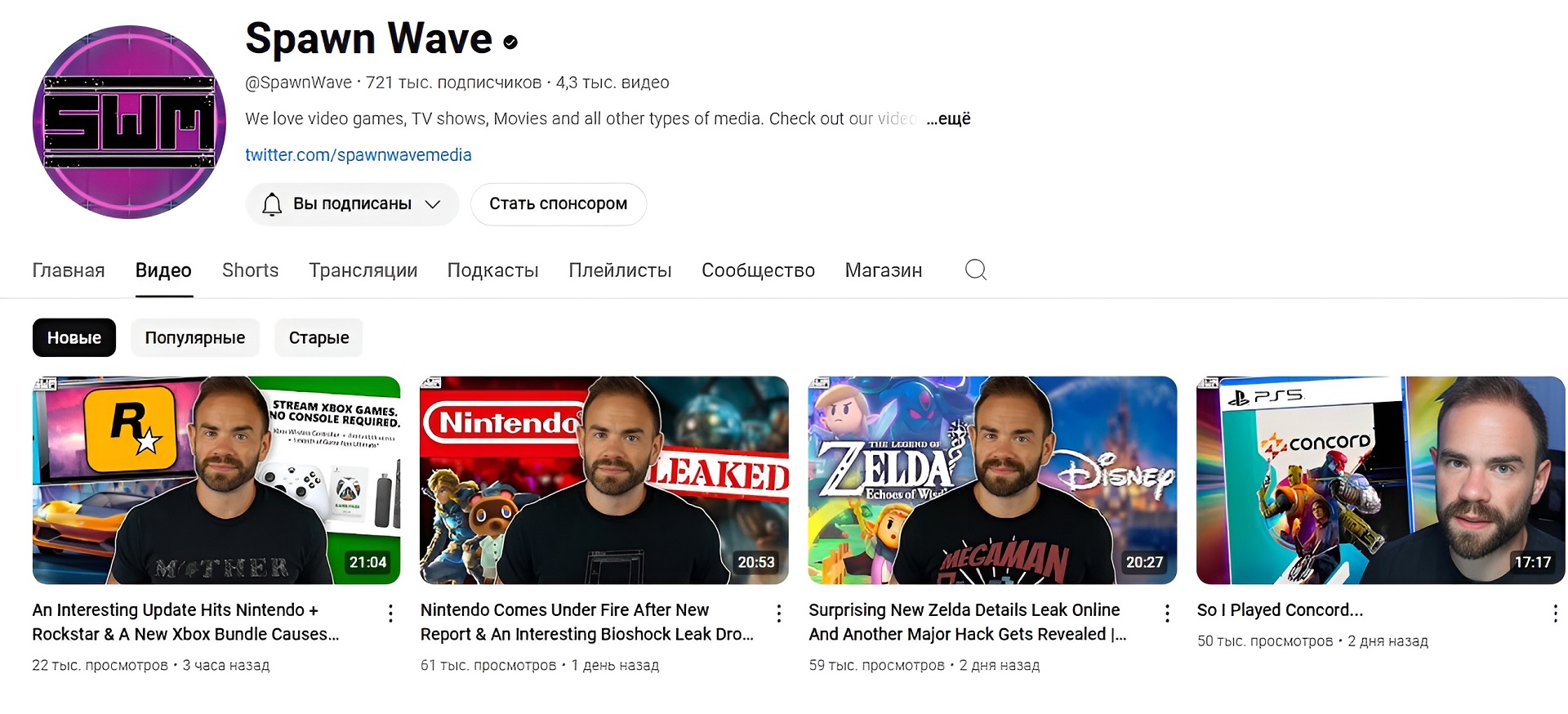The image size is (1568, 714).
Task: Open the channel search magnifier icon
Action: click(976, 270)
